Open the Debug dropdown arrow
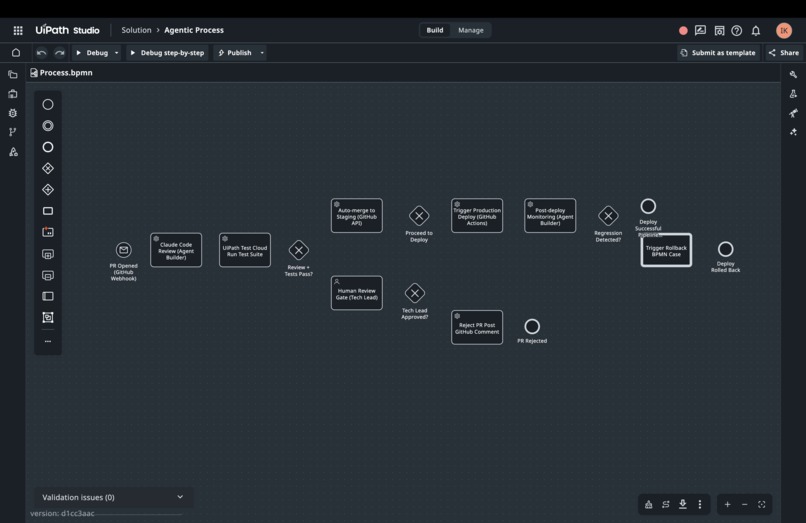Image resolution: width=806 pixels, height=523 pixels. tap(116, 52)
